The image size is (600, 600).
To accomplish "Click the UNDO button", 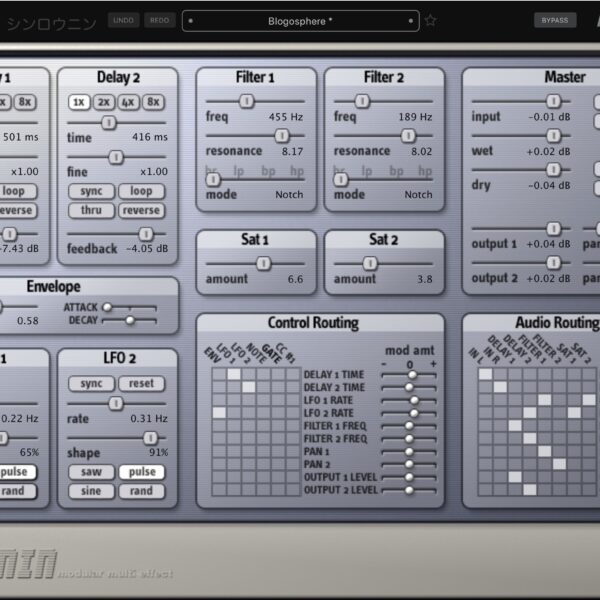I will 123,20.
